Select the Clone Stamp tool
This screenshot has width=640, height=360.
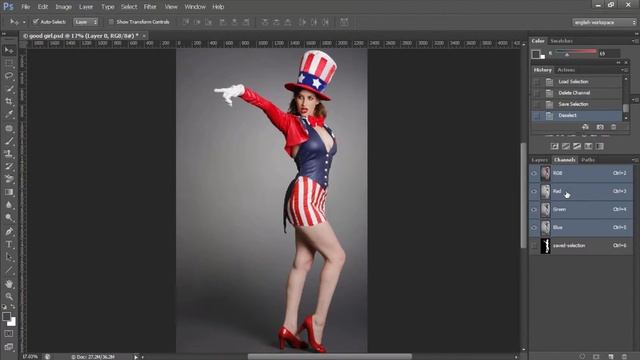tap(9, 153)
